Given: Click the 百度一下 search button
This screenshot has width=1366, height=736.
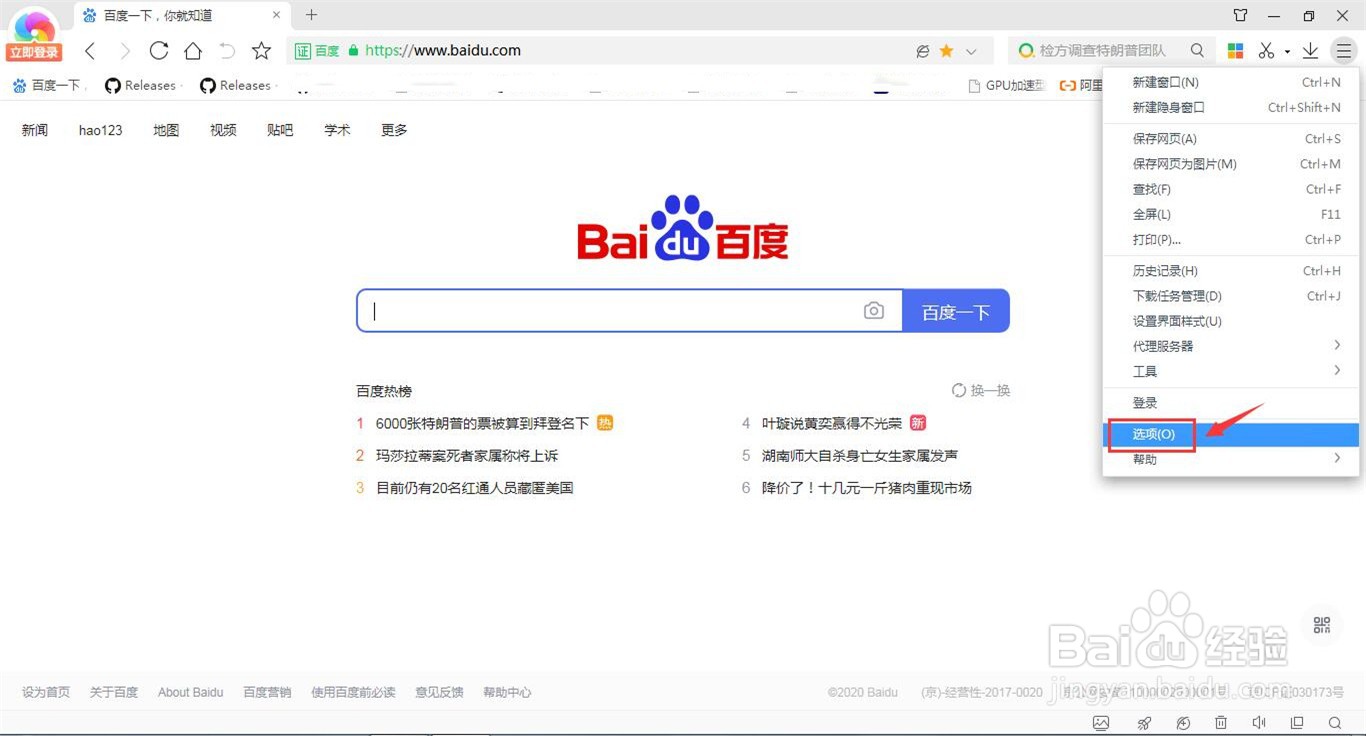Looking at the screenshot, I should click(x=956, y=311).
